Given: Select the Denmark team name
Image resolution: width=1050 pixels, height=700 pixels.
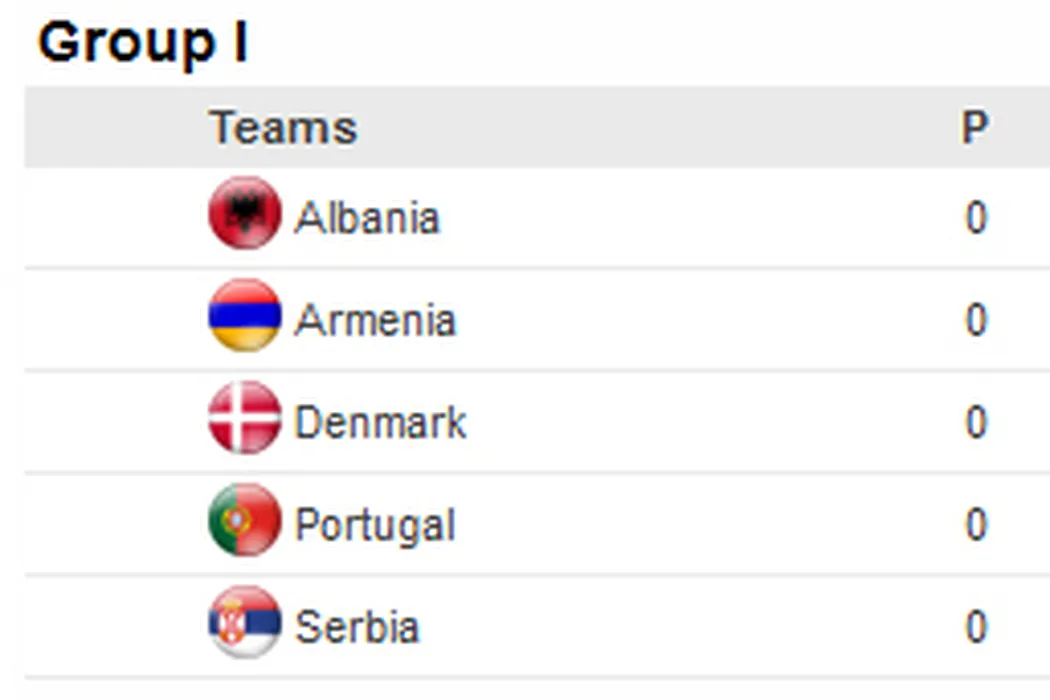Looking at the screenshot, I should (380, 422).
